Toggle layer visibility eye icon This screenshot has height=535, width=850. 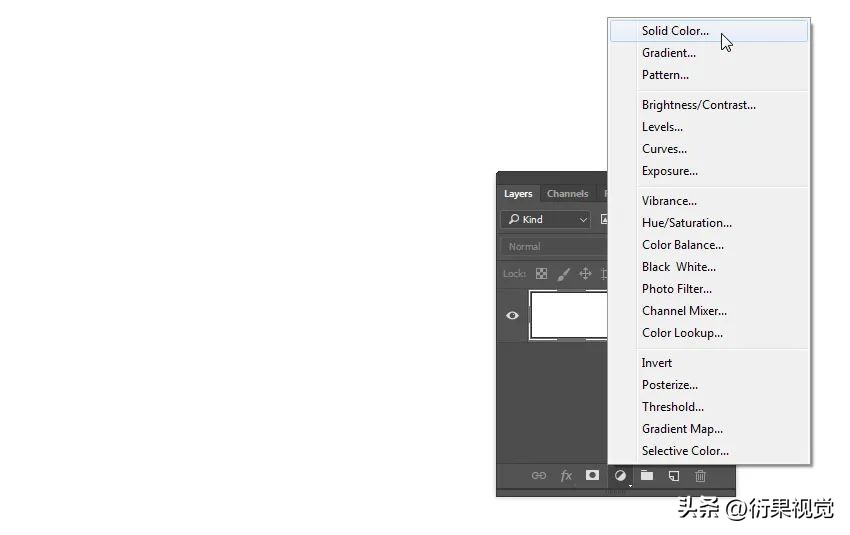tap(512, 315)
